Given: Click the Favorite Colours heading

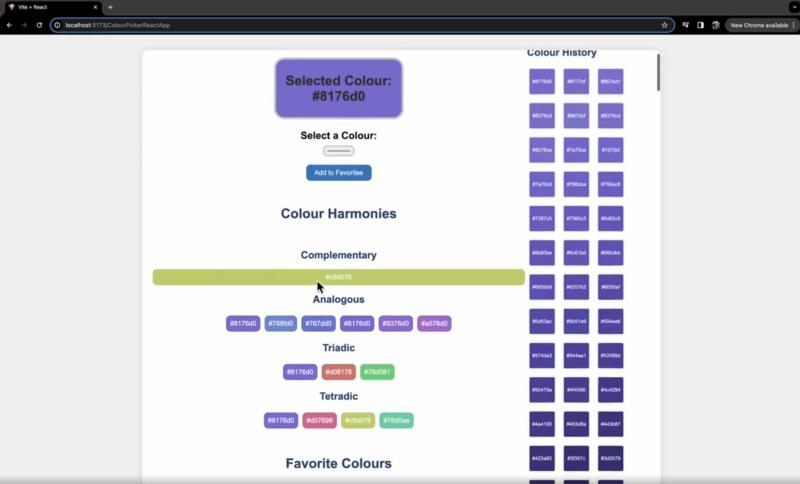Looking at the screenshot, I should tap(338, 464).
